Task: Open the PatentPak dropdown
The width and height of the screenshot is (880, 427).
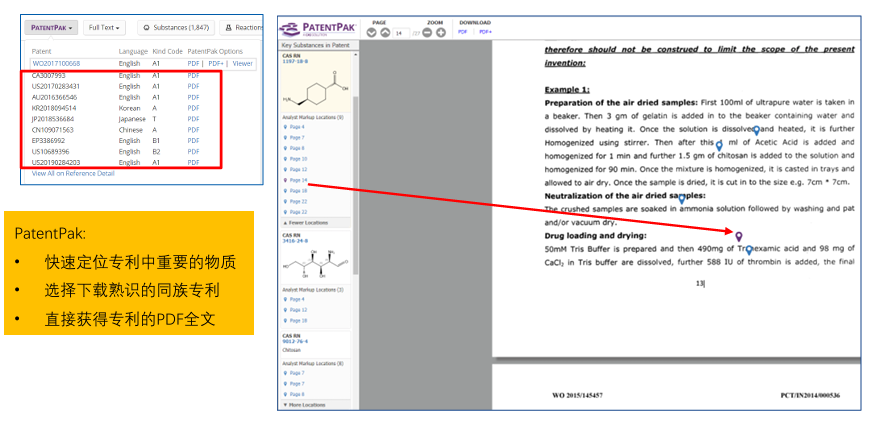Action: tap(51, 27)
